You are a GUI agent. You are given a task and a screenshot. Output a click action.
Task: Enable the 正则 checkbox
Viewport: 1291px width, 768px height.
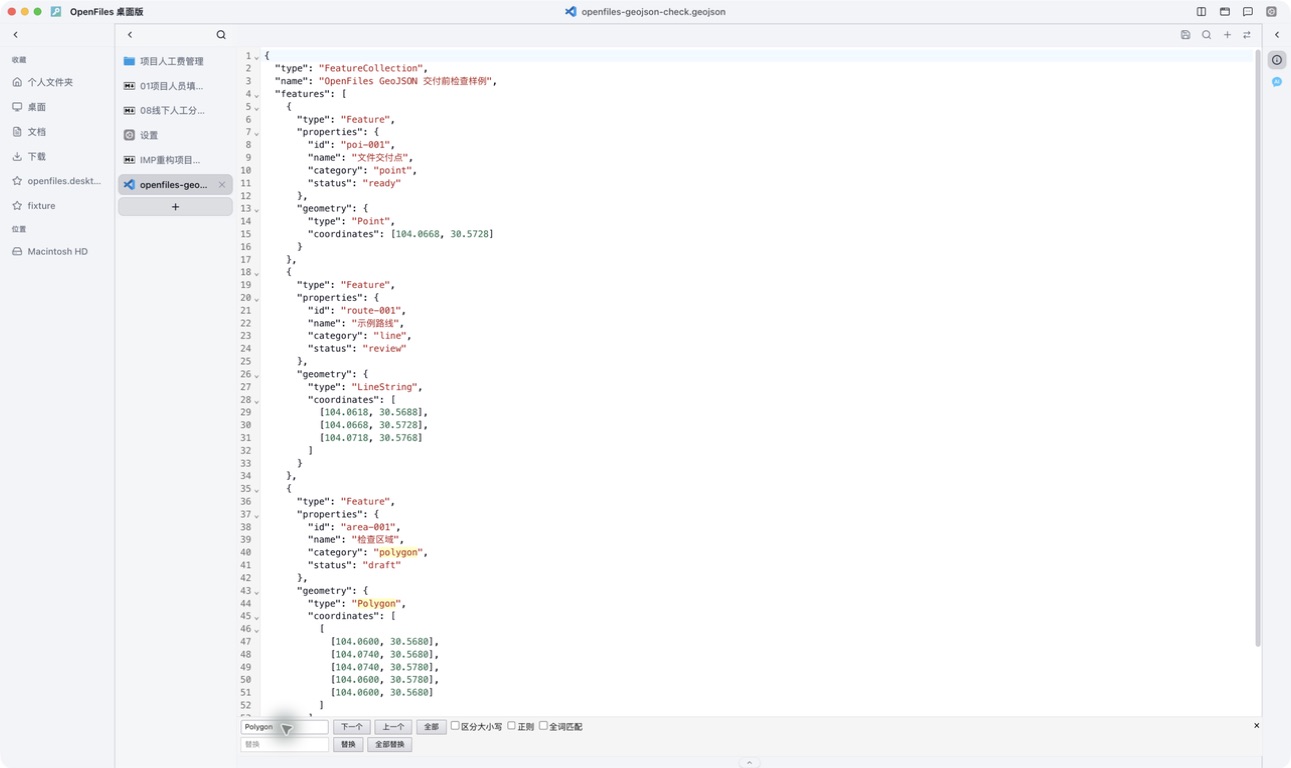[x=511, y=726]
